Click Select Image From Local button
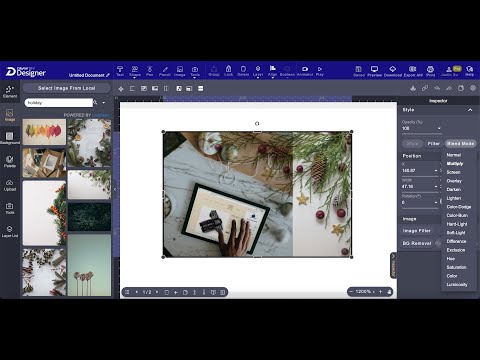Image resolution: width=480 pixels, height=360 pixels. [66, 88]
